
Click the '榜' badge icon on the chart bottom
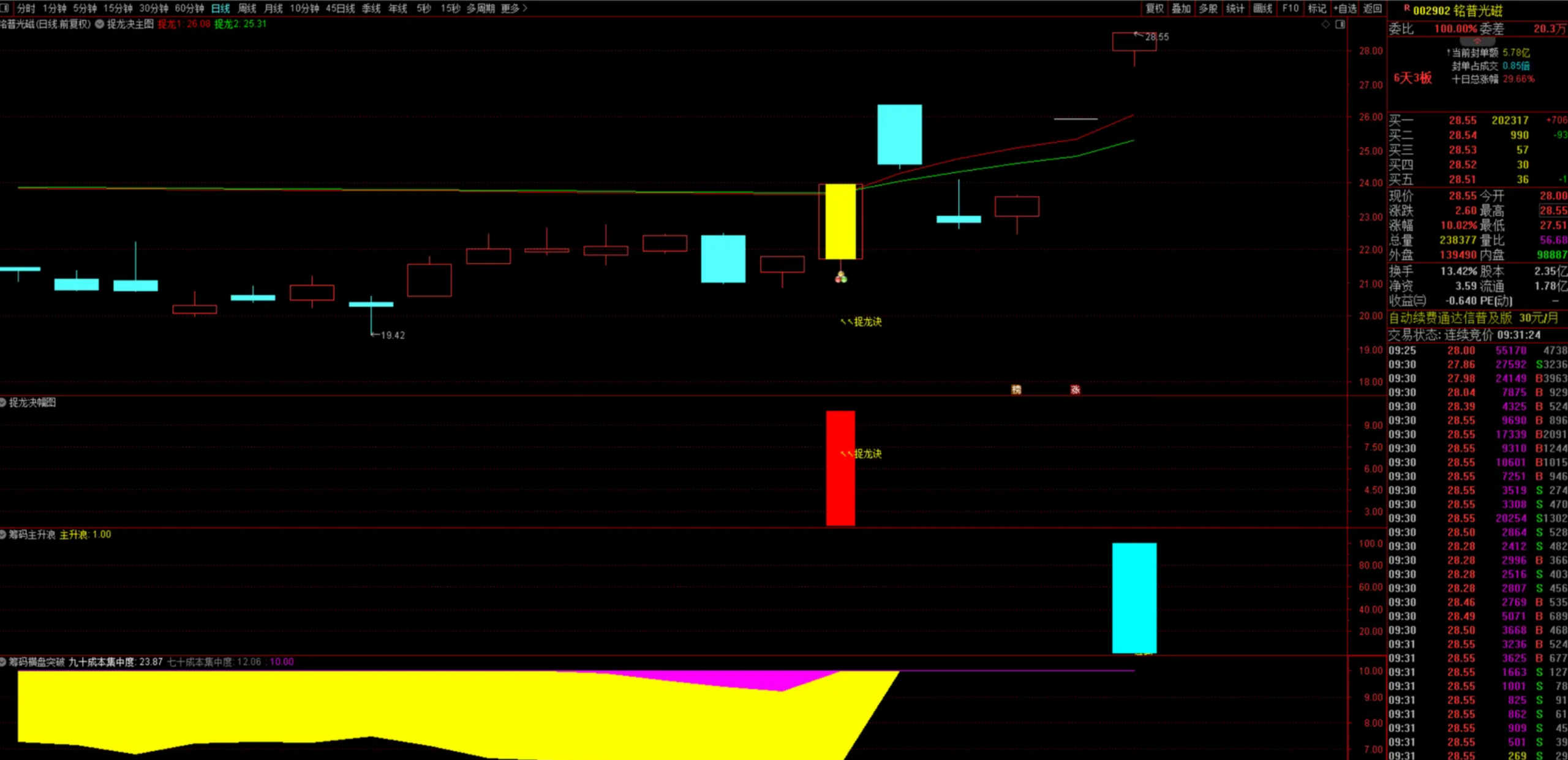1016,389
